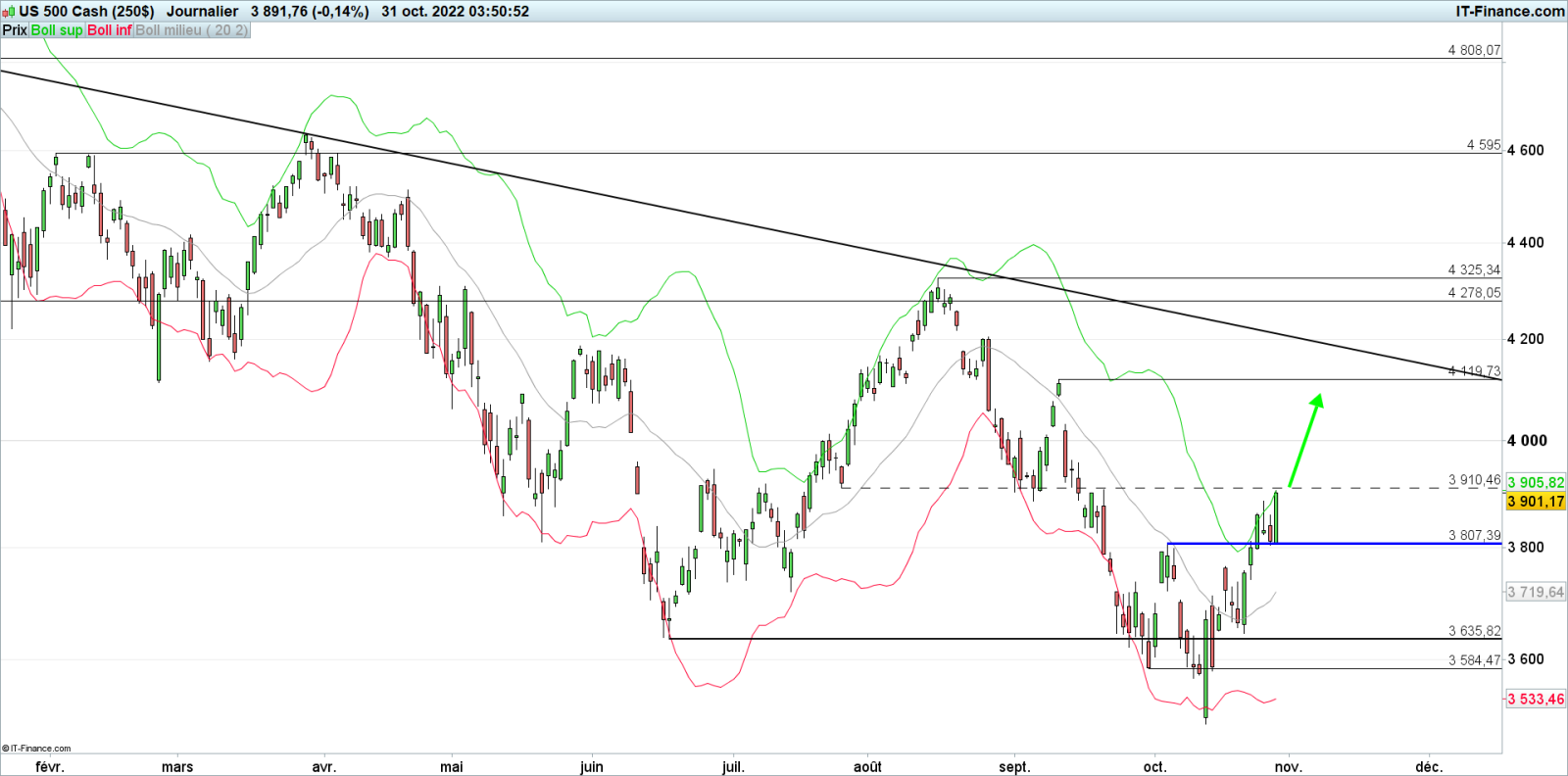The height and width of the screenshot is (776, 1568).
Task: Click the 3 635,82 support level label
Action: pos(1474,631)
